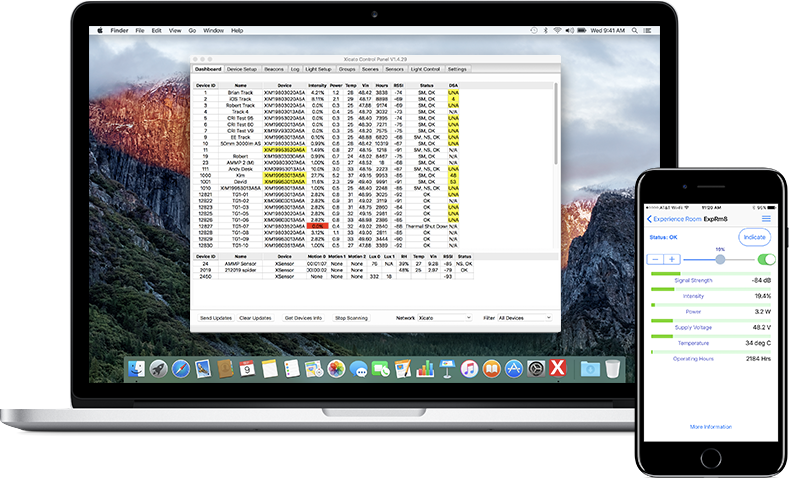The width and height of the screenshot is (789, 478).
Task: Open the hamburger menu on the phone
Action: coord(766,218)
